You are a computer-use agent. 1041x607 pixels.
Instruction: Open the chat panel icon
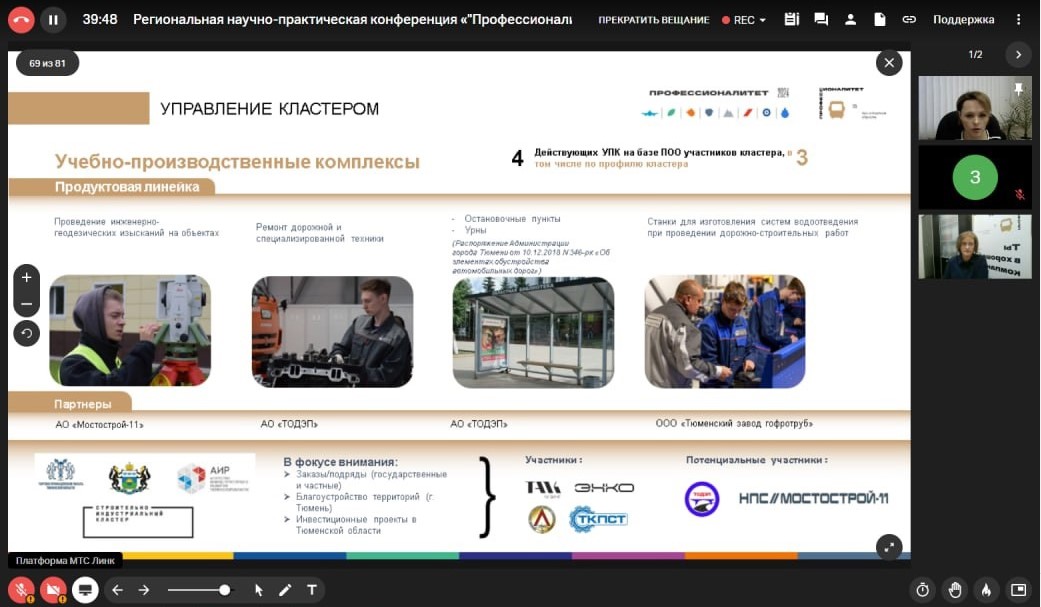point(821,19)
